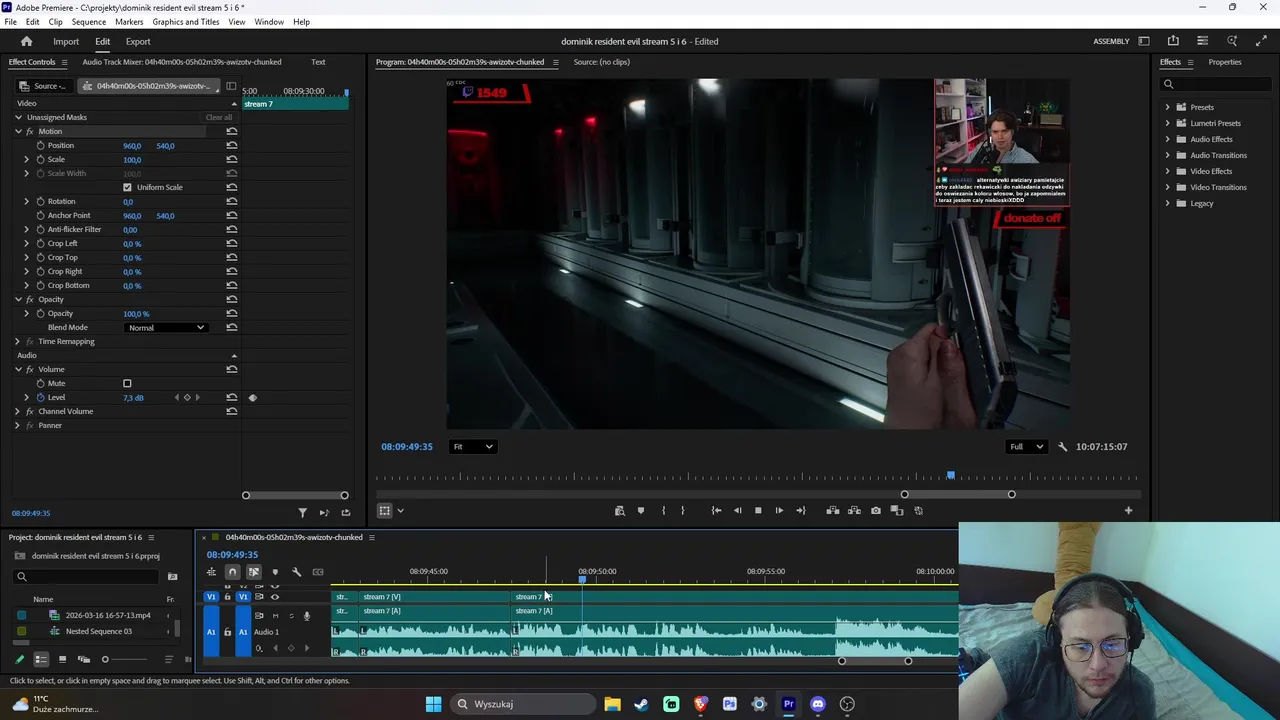Switch to the Audio Track Mixer tab

(x=181, y=62)
